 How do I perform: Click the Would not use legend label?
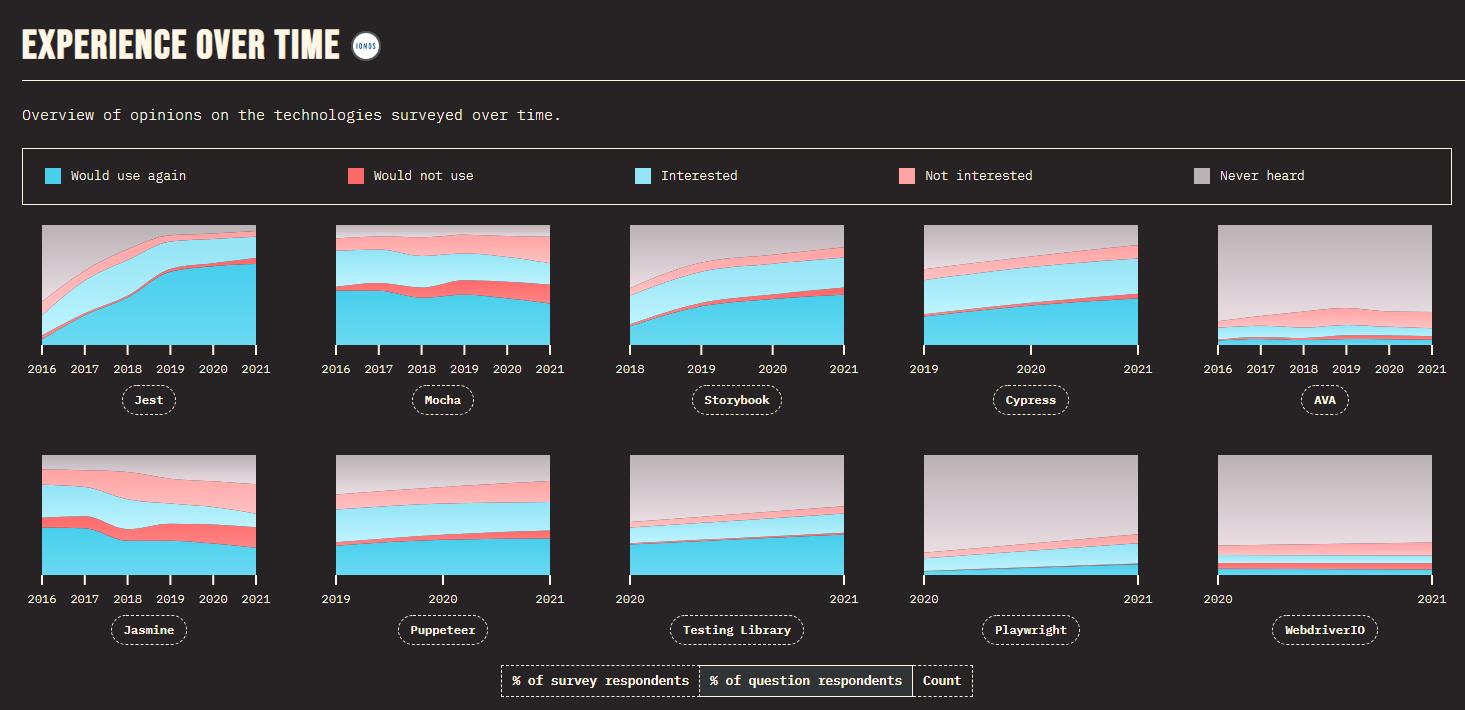423,176
